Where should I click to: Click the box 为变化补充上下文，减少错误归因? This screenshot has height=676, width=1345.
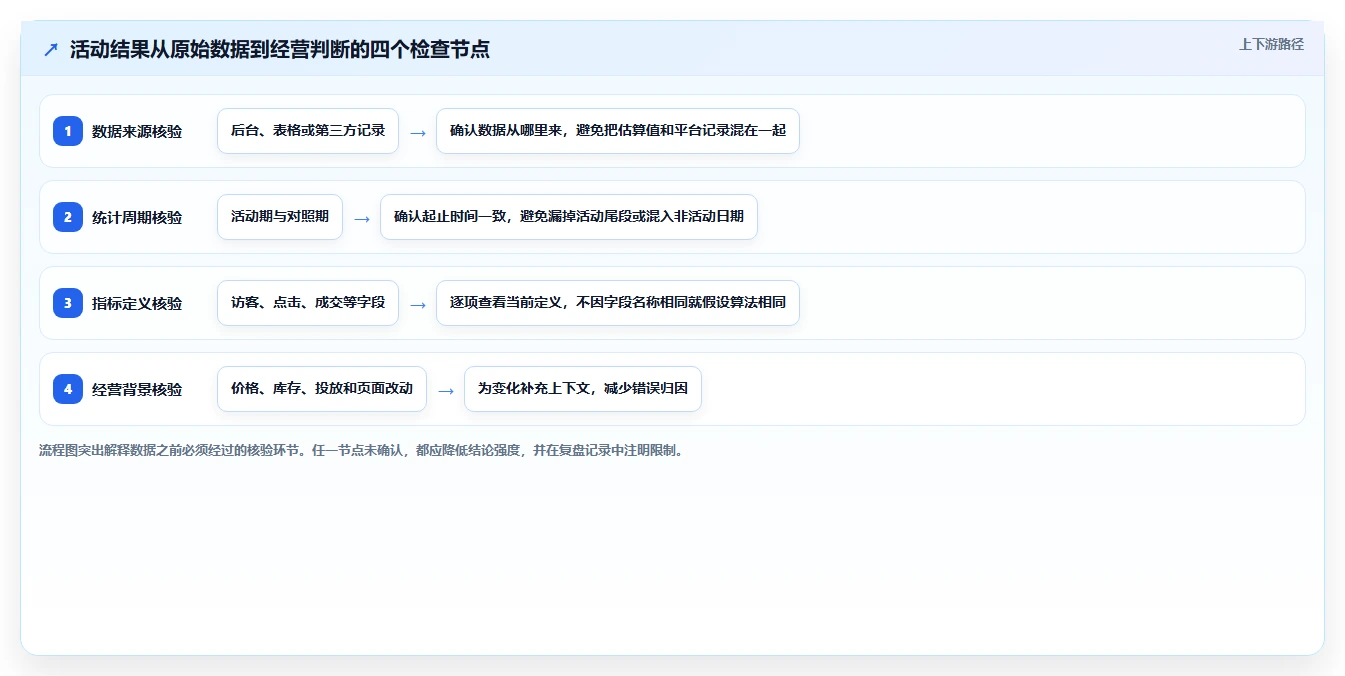583,389
